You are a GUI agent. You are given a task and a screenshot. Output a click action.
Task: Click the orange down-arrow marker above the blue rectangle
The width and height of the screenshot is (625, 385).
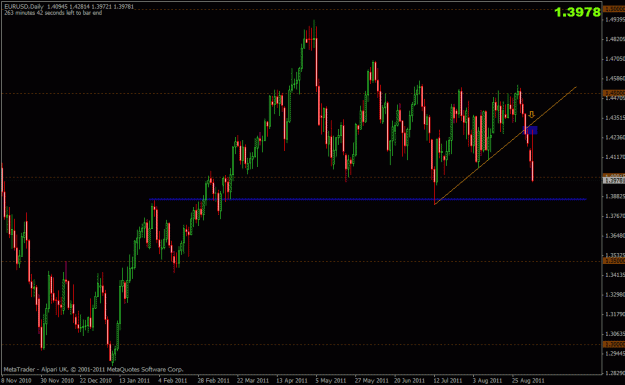point(531,115)
